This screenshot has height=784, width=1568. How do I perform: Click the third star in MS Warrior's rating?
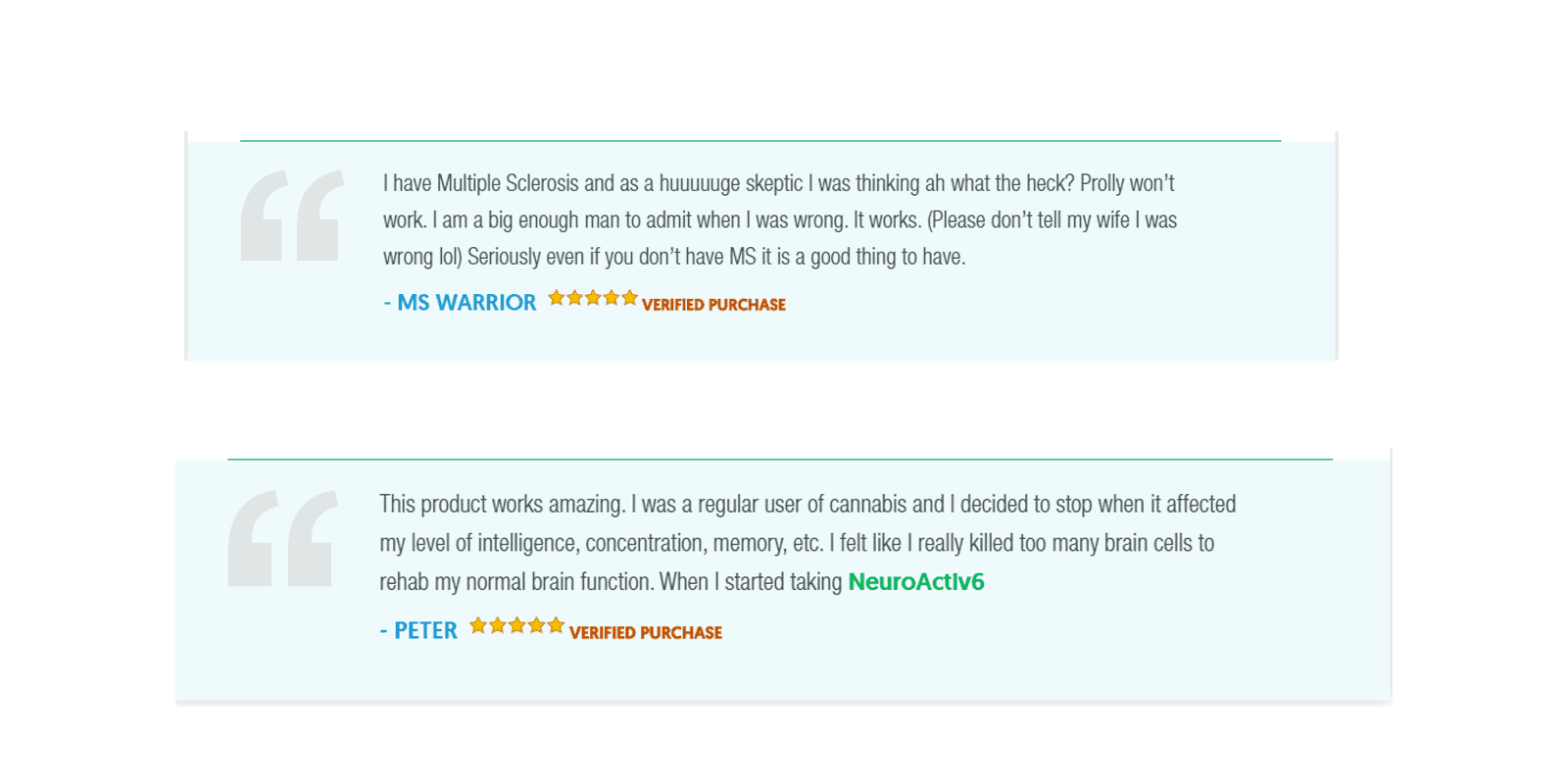[593, 297]
